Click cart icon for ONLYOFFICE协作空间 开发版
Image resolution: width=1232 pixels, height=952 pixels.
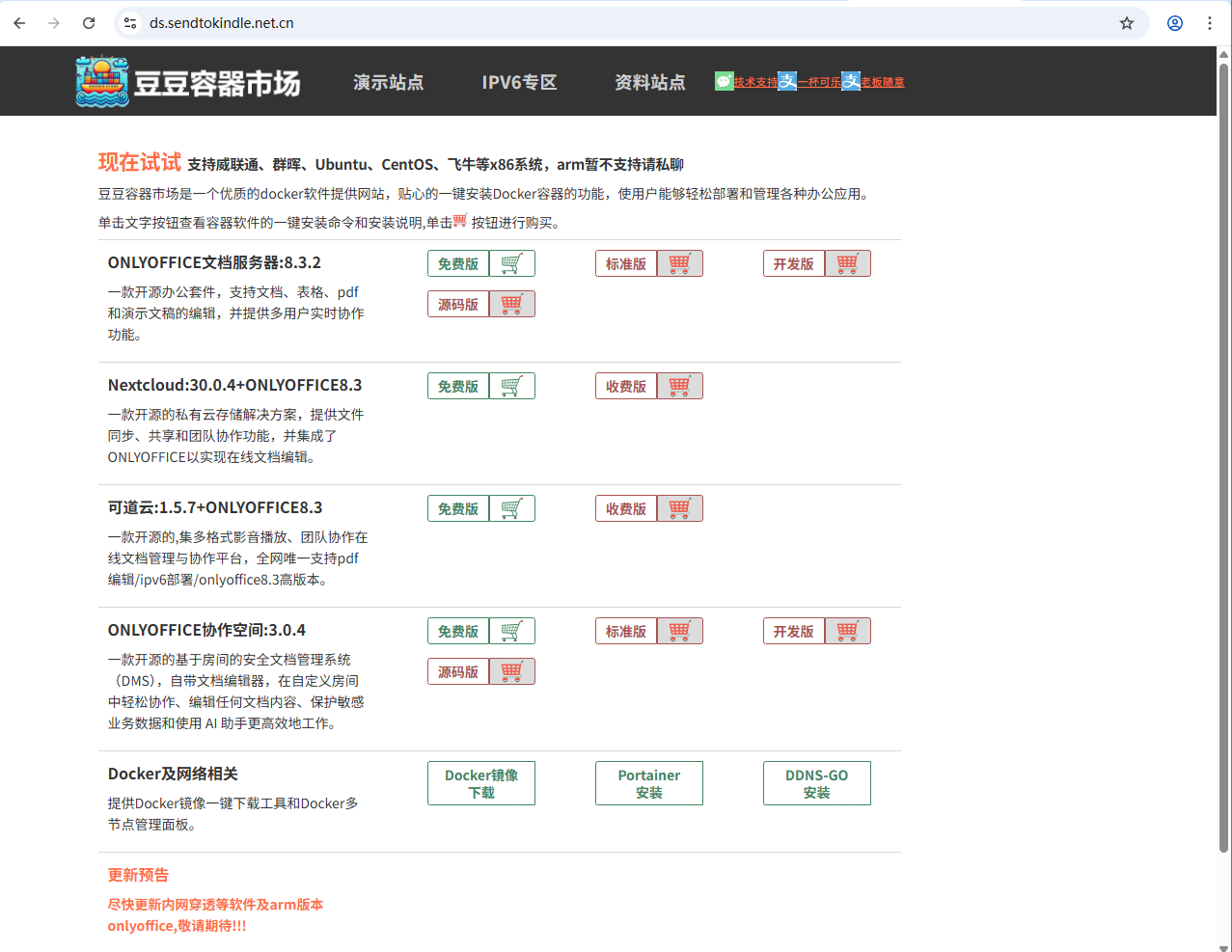[x=848, y=631]
